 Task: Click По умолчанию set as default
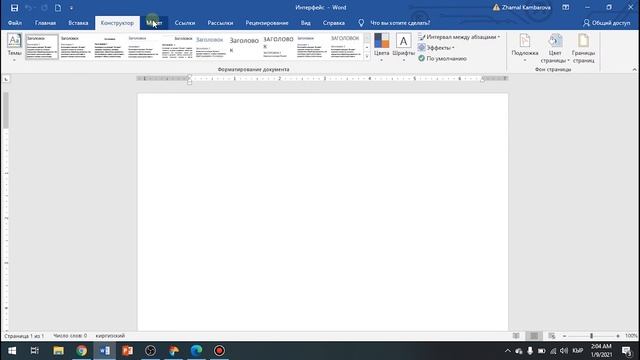tap(442, 58)
